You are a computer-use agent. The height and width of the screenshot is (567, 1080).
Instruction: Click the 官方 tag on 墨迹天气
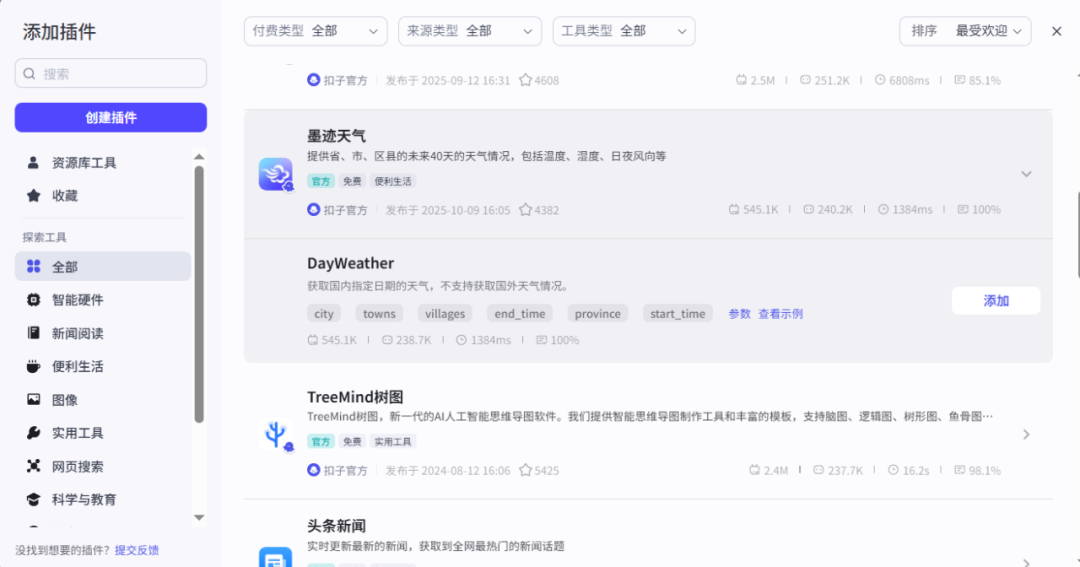[x=321, y=181]
